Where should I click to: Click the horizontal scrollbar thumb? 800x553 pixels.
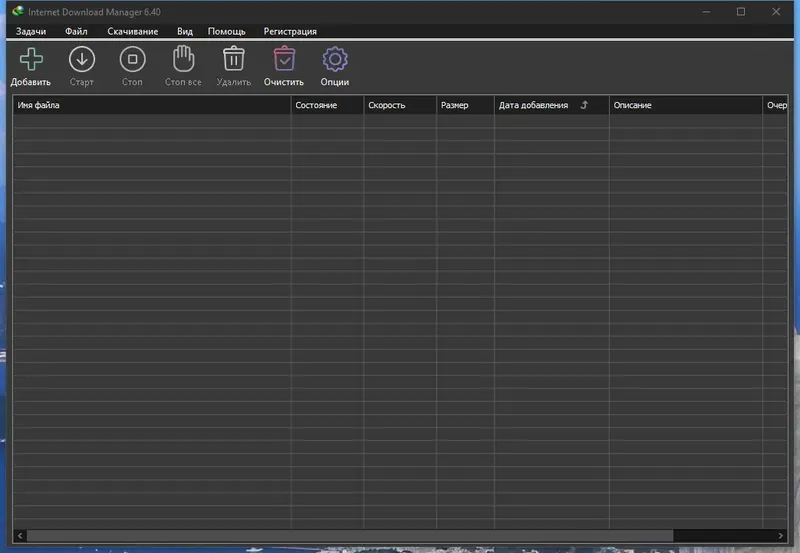(x=350, y=536)
